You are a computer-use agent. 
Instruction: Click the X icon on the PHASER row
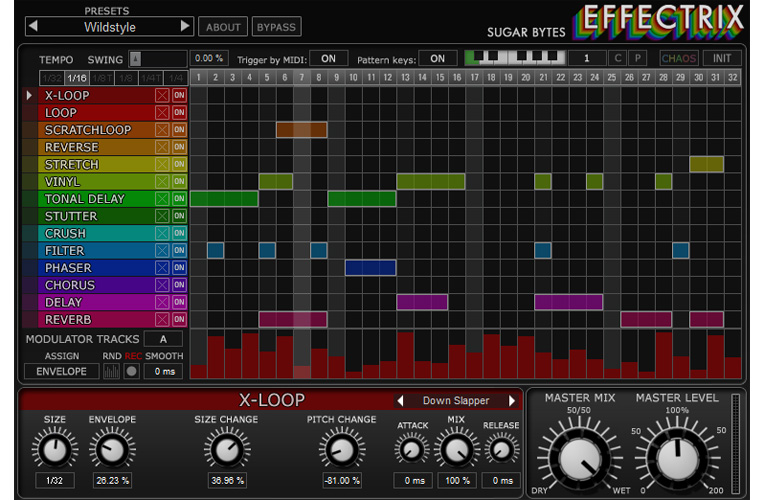[x=162, y=268]
